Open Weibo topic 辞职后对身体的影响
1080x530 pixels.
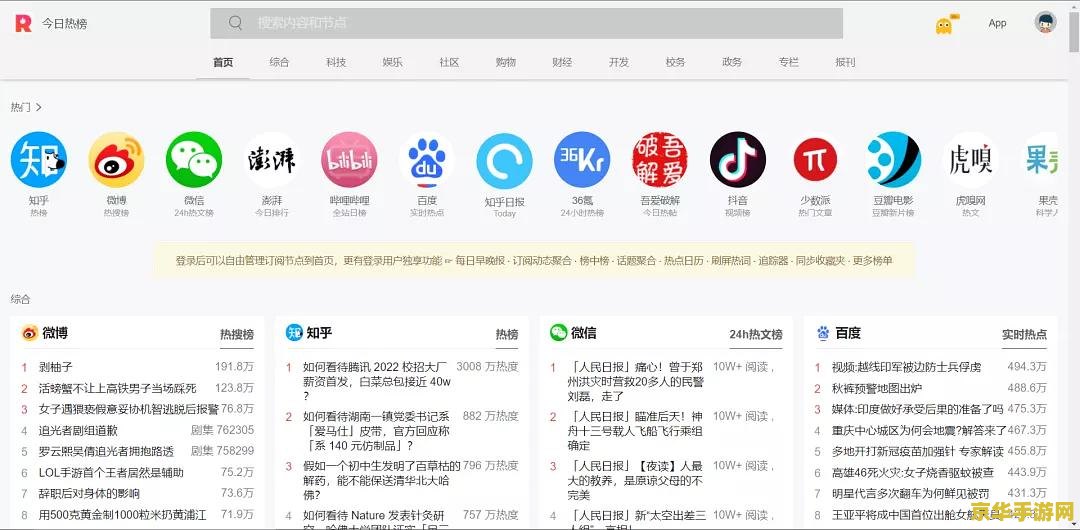(x=90, y=493)
